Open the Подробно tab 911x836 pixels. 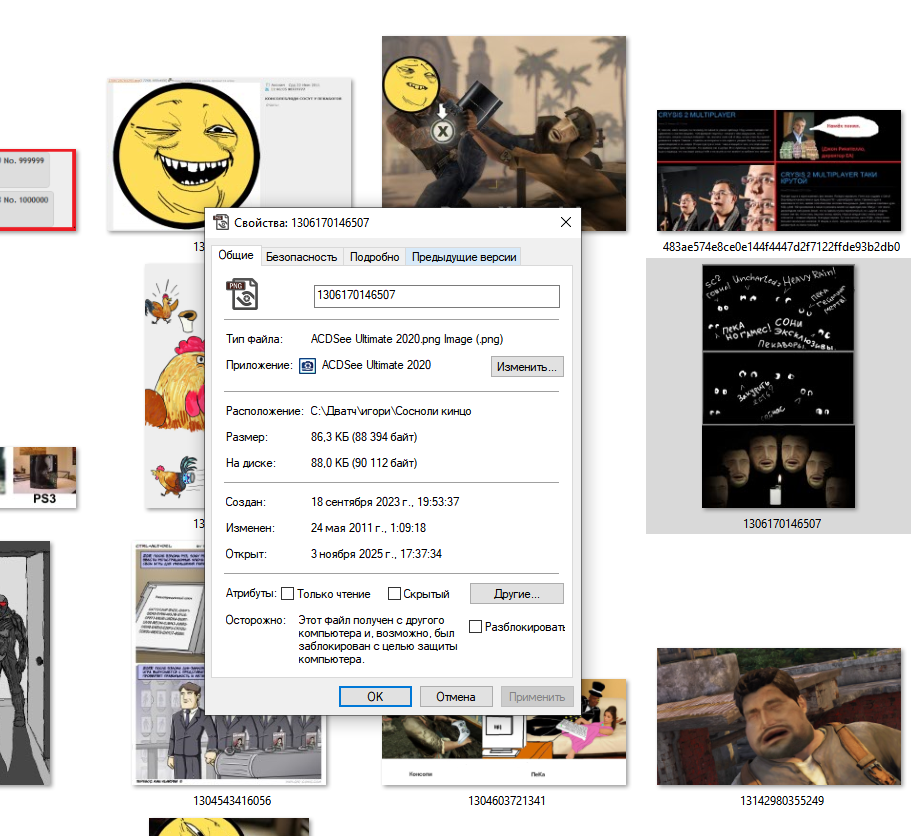click(374, 257)
